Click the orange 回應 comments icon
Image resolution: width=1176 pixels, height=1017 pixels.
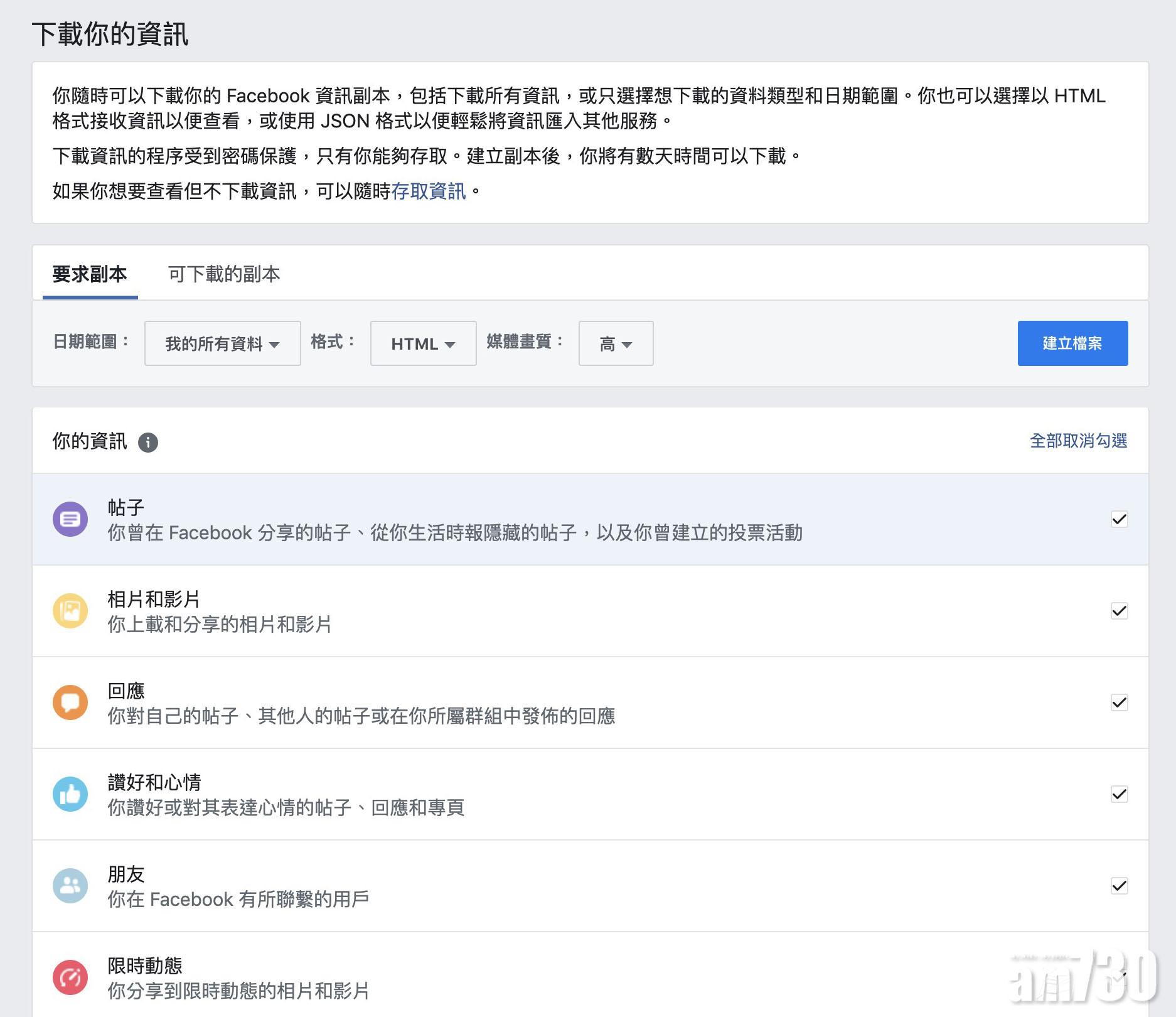(x=70, y=702)
